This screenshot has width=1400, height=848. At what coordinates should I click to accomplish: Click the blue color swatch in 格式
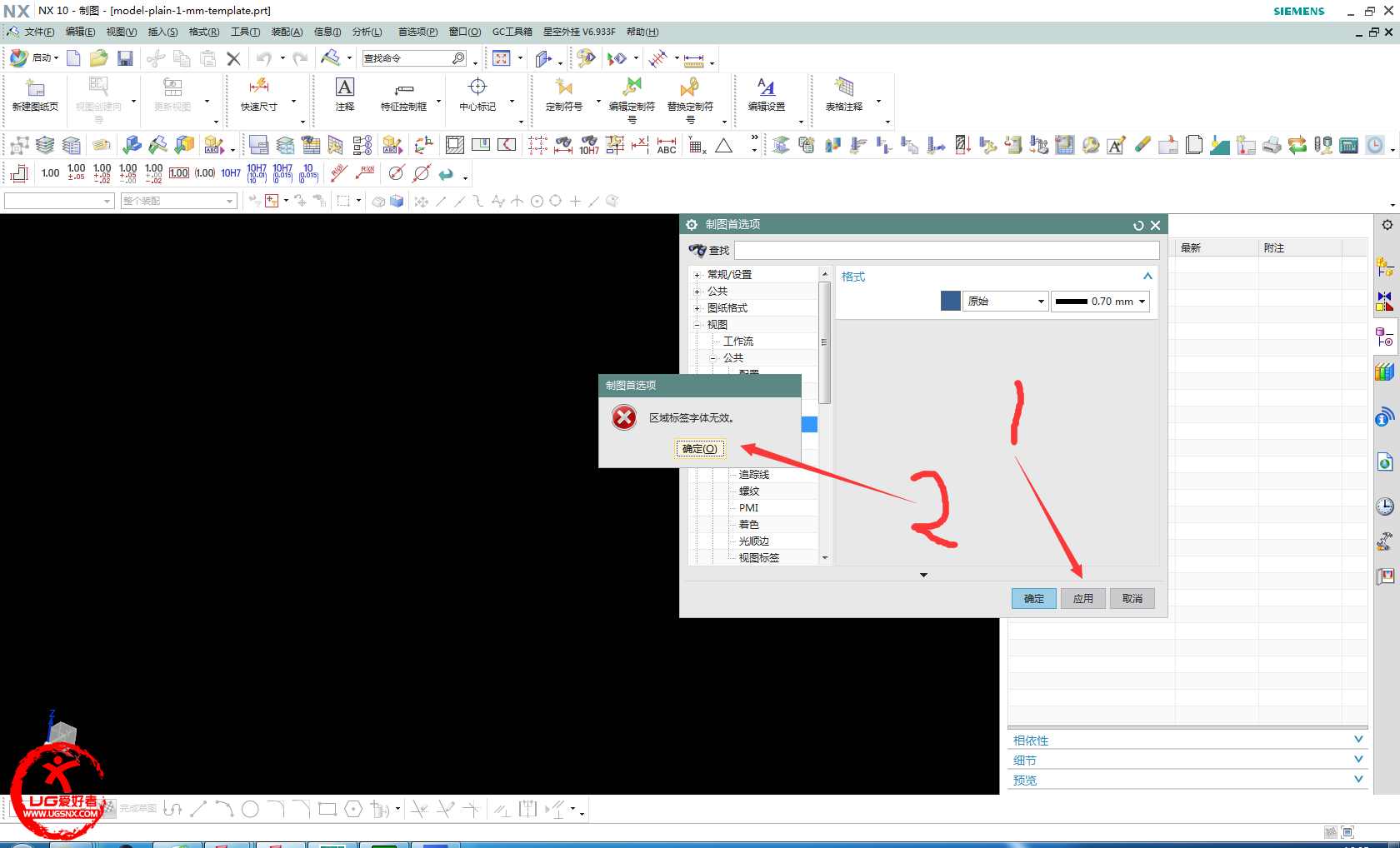(951, 302)
